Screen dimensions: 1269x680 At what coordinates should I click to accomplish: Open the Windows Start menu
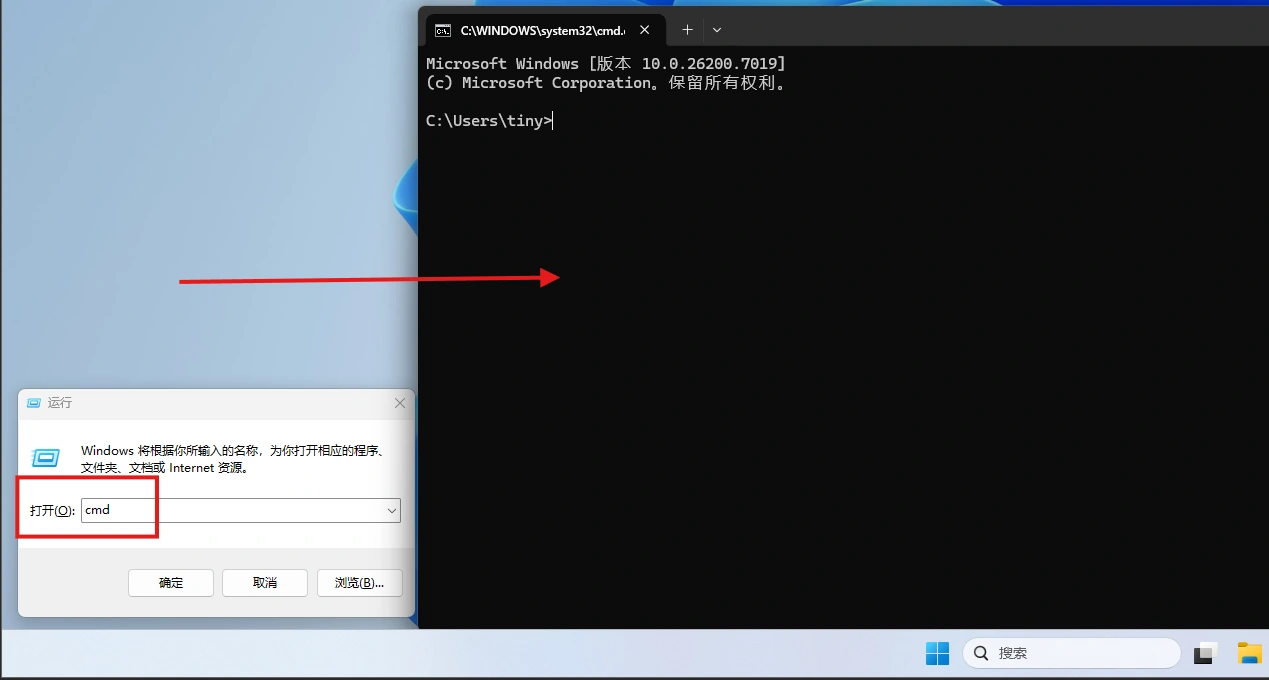pos(937,653)
